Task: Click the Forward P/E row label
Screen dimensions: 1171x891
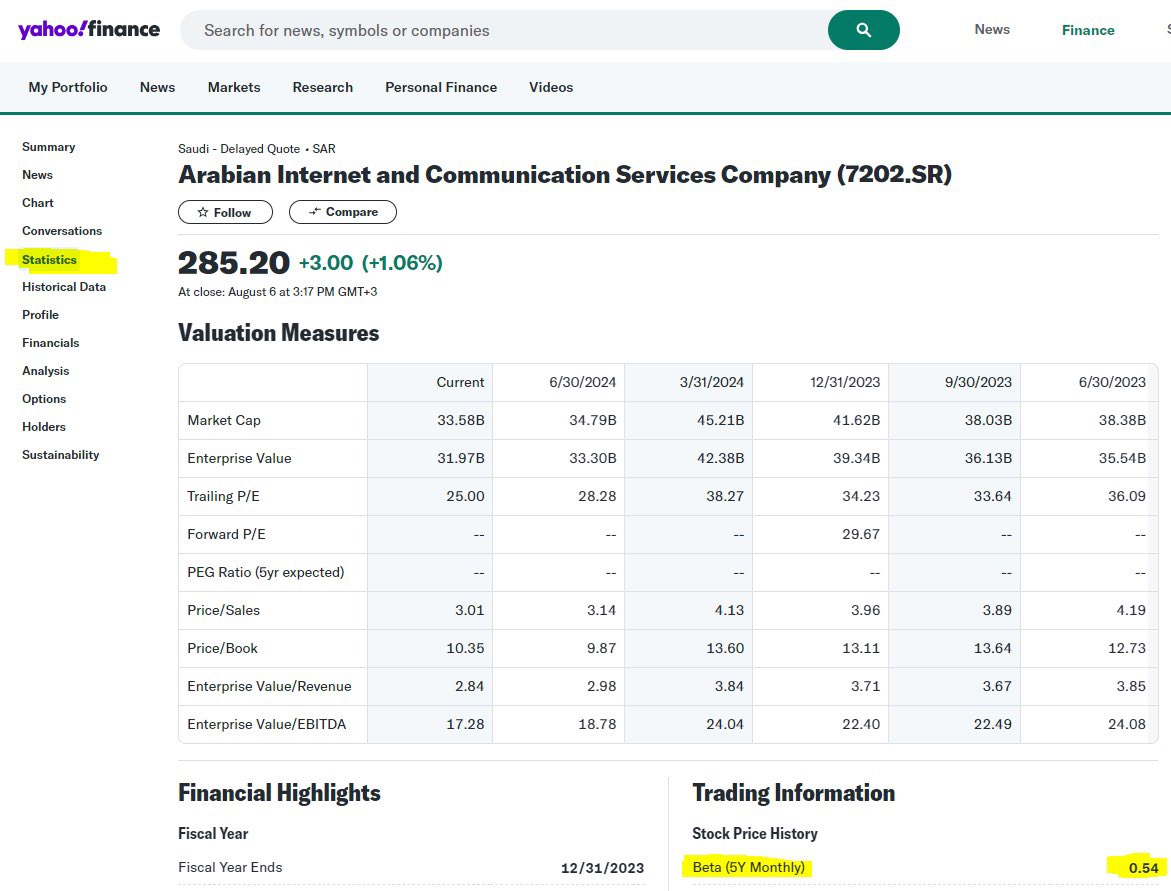Action: coord(226,535)
